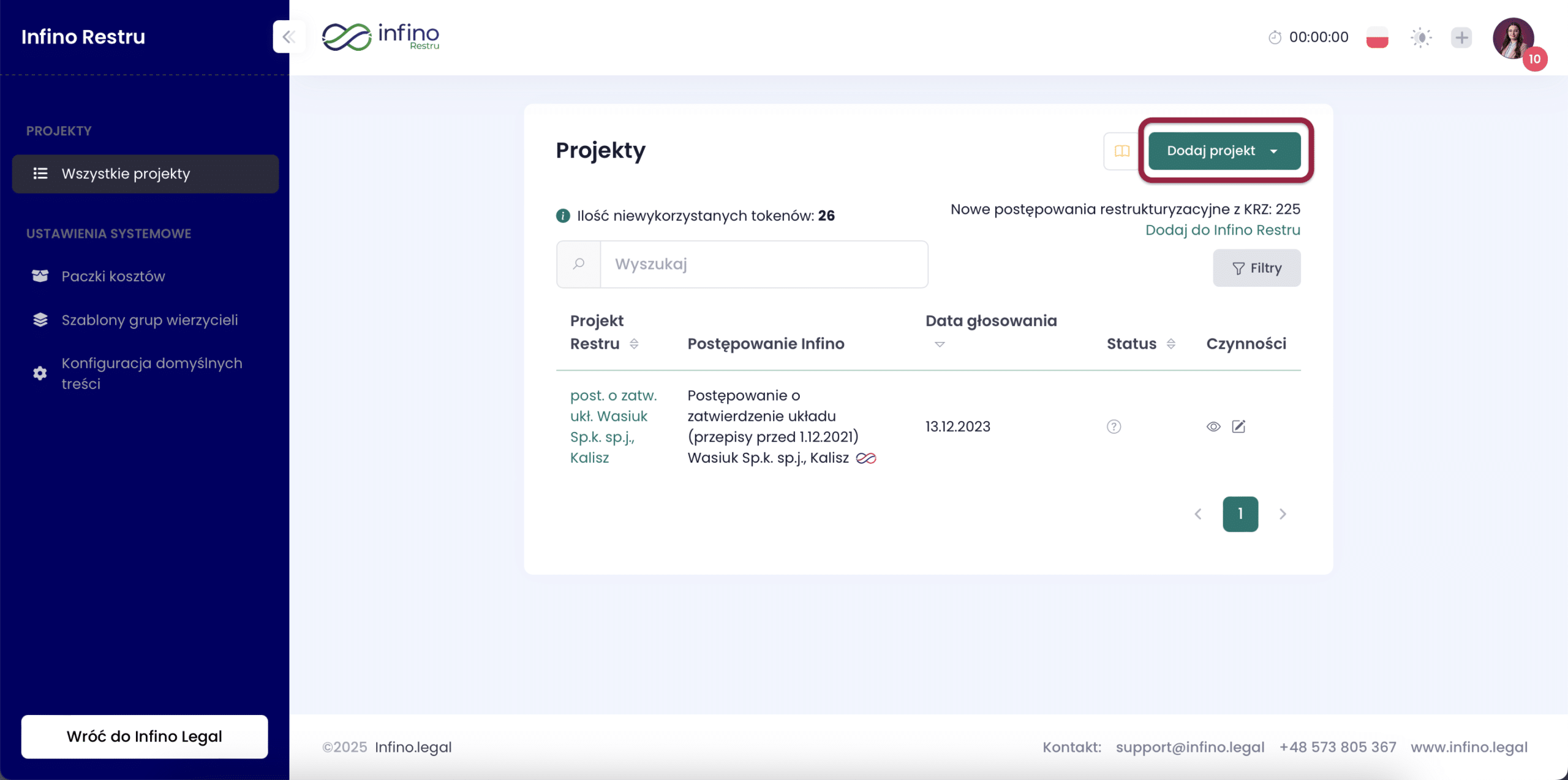Open the Filtry filter button
The image size is (1568, 780).
click(1256, 268)
